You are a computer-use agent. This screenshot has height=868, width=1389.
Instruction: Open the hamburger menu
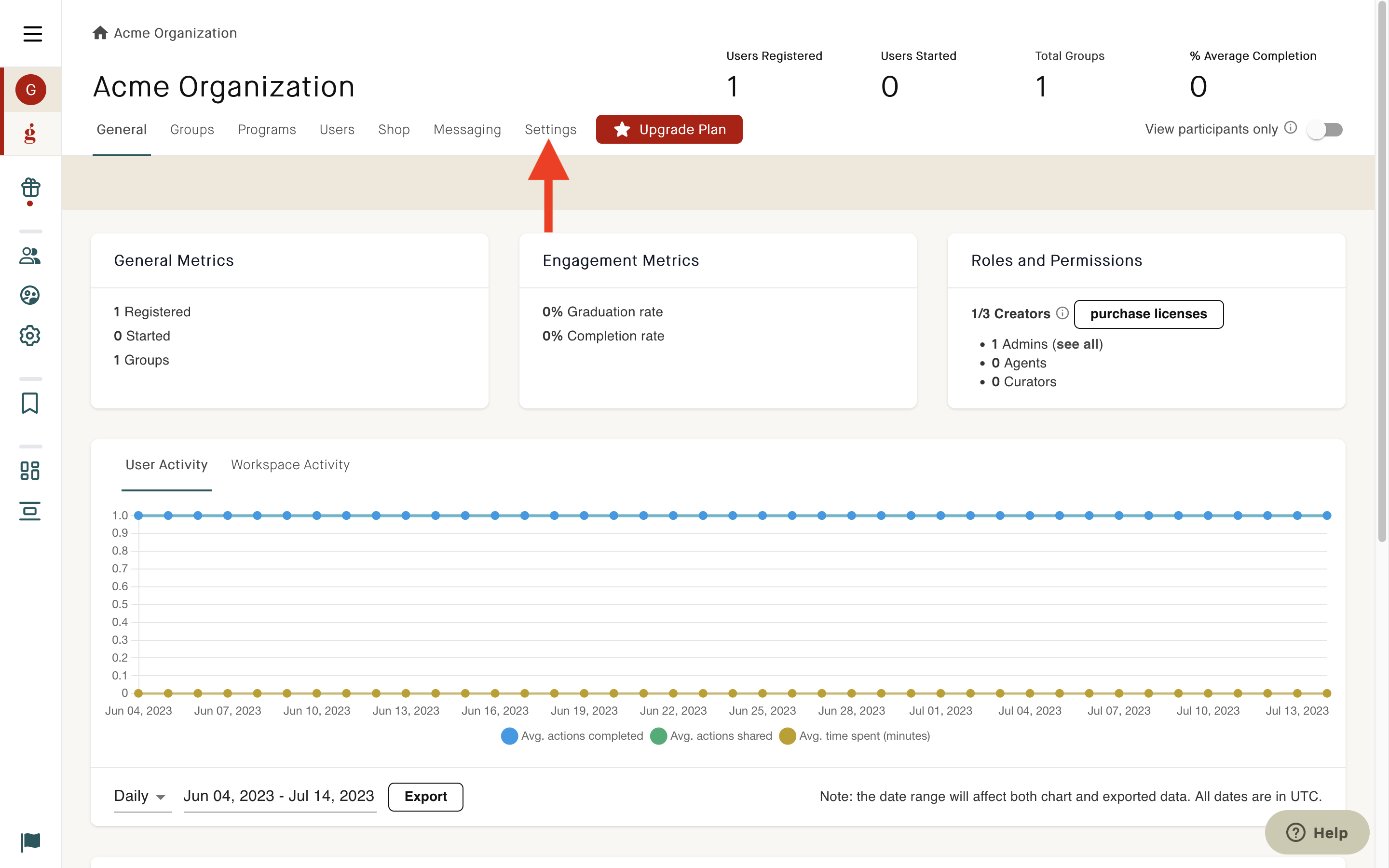point(32,33)
